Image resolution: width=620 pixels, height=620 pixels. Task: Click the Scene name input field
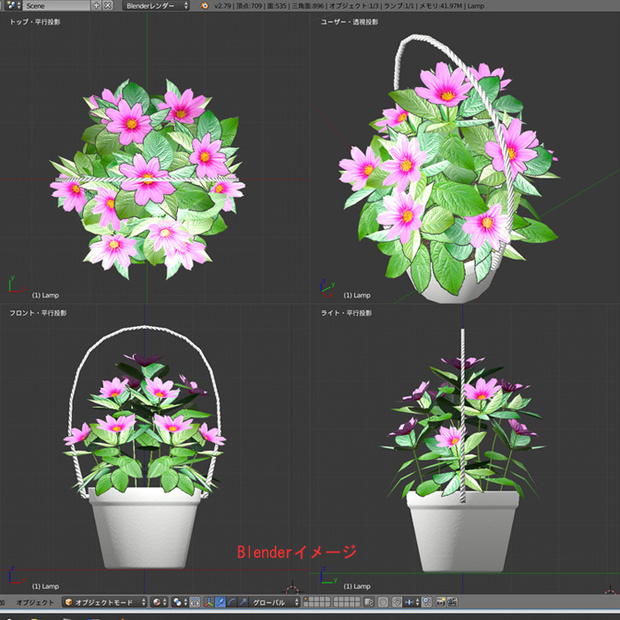(57, 6)
